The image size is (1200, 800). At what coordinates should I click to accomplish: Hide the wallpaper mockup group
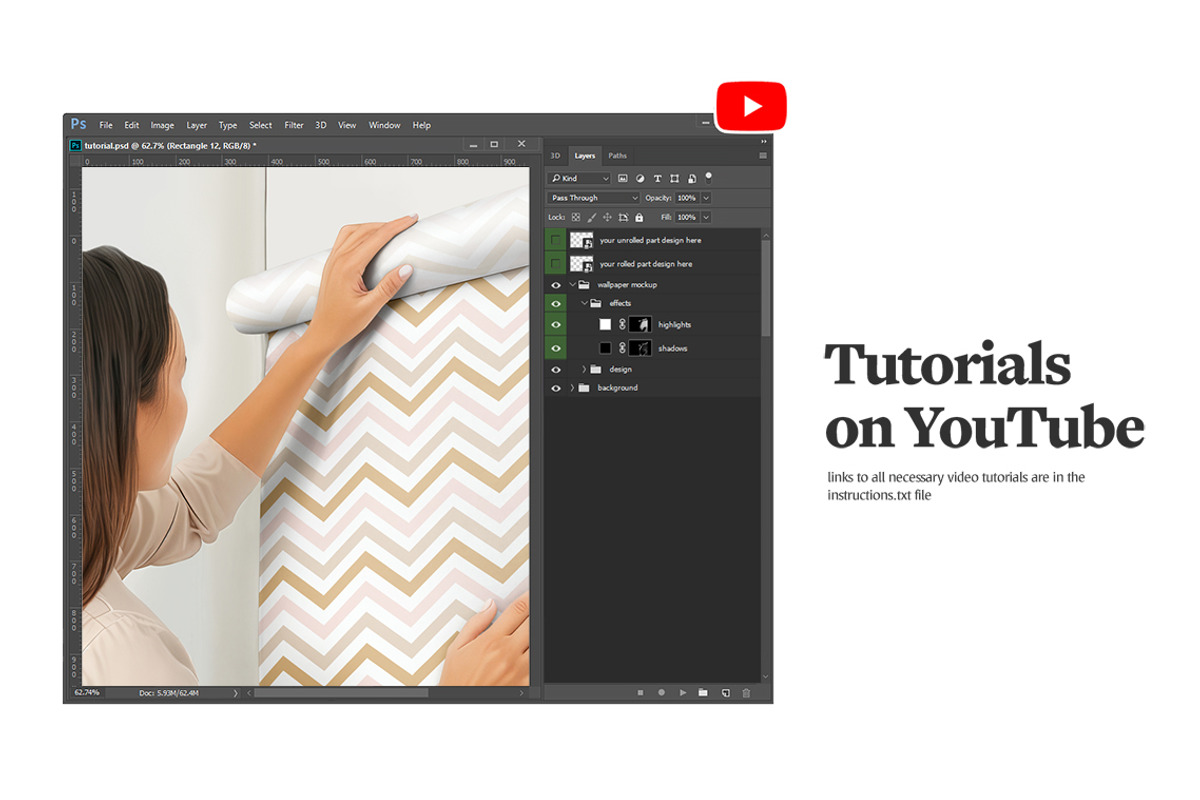[x=556, y=285]
